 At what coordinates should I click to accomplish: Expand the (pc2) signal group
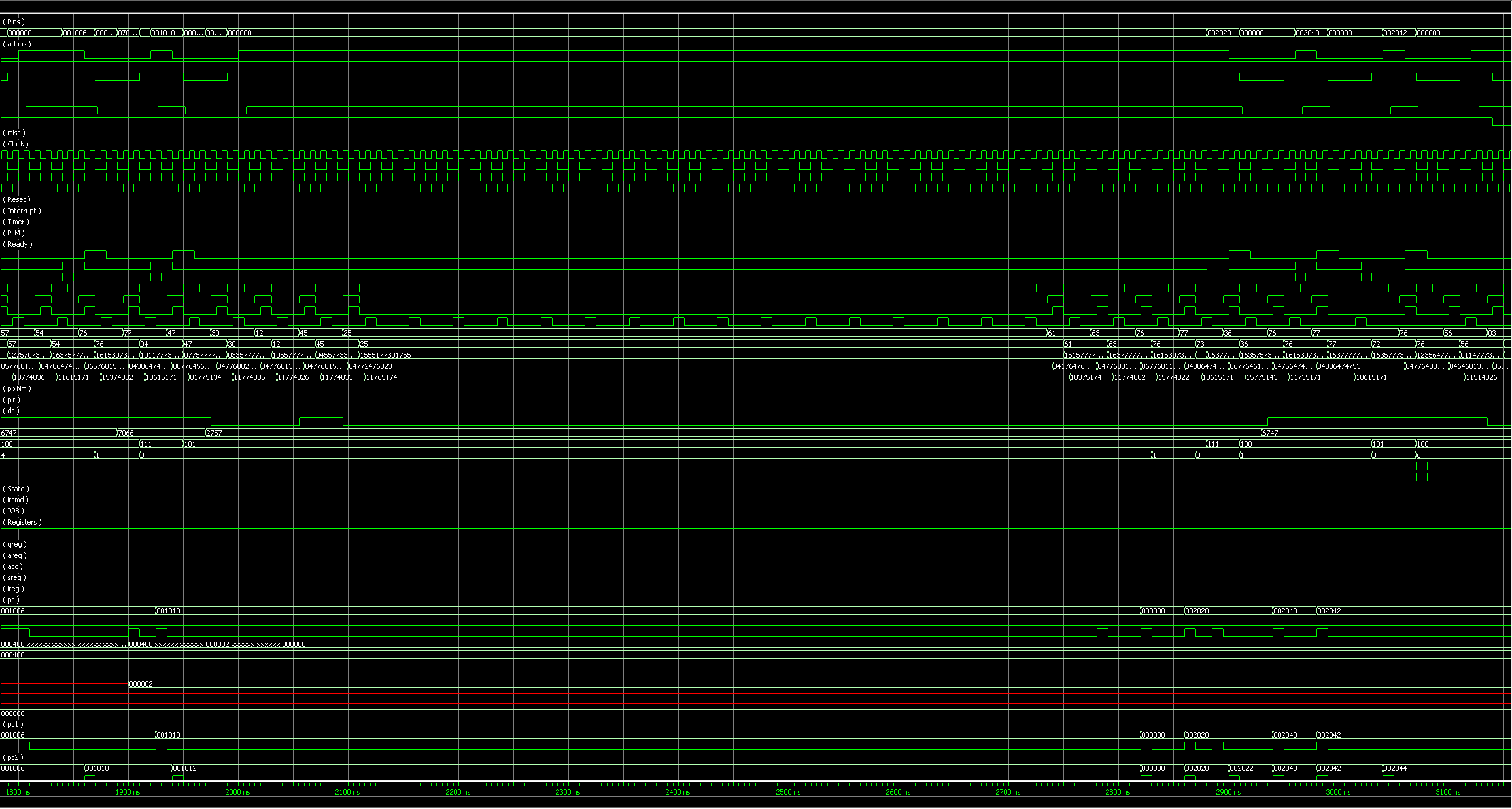[13, 757]
